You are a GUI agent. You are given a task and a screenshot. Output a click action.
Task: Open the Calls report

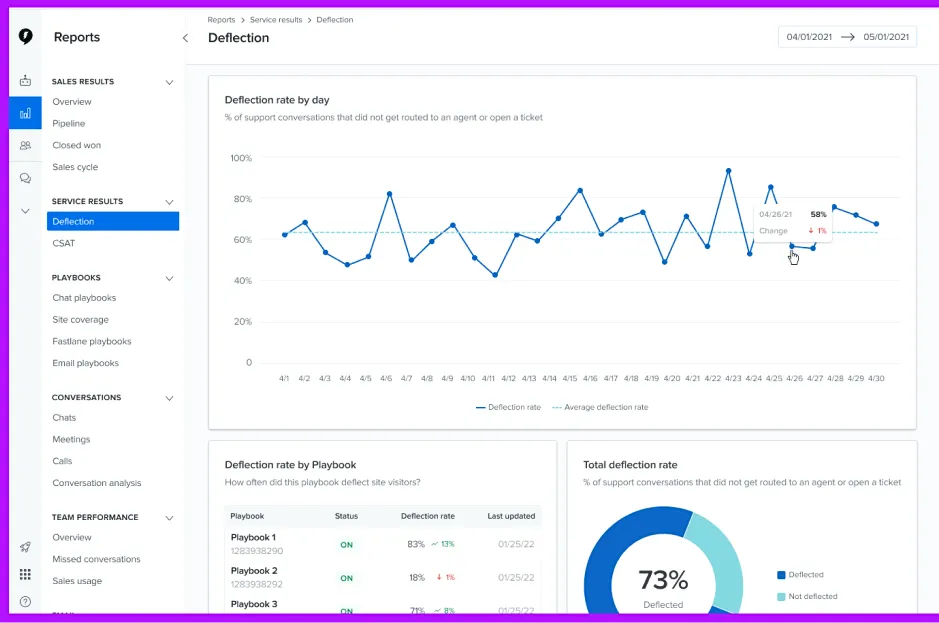click(x=62, y=461)
